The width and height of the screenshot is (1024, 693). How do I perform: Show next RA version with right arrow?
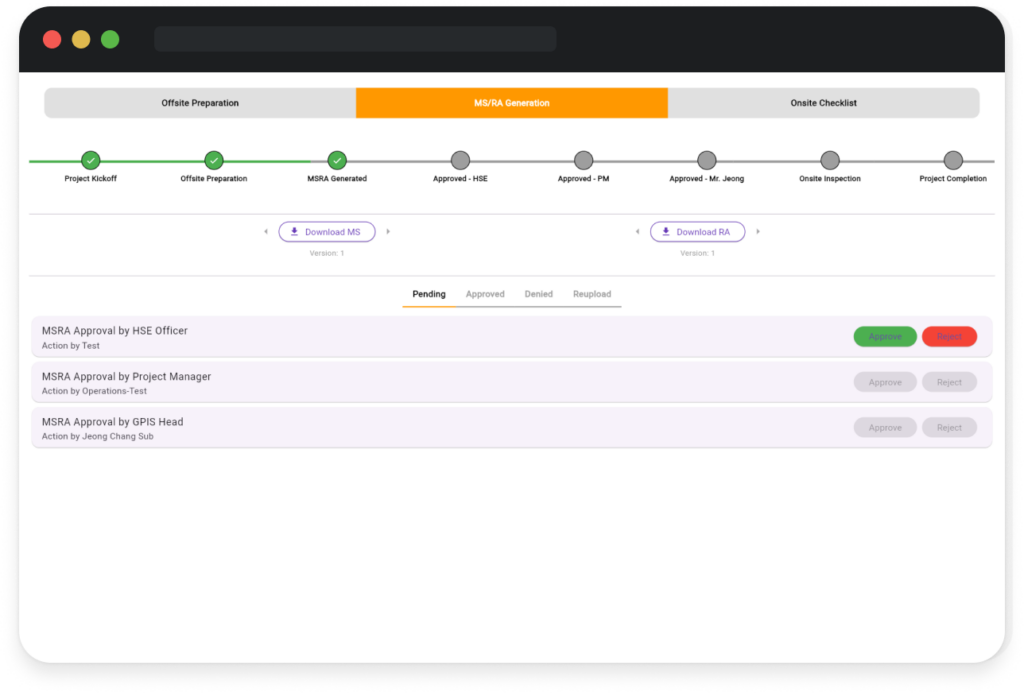(x=758, y=232)
